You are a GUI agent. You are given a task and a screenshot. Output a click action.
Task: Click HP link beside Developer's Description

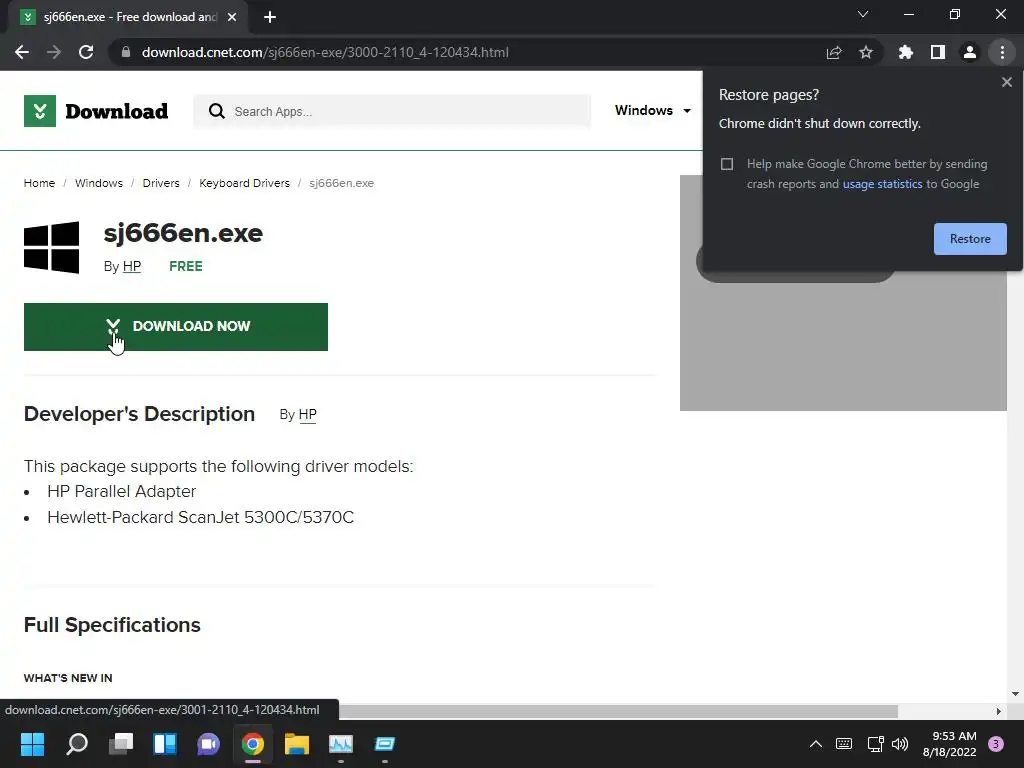[x=308, y=415]
